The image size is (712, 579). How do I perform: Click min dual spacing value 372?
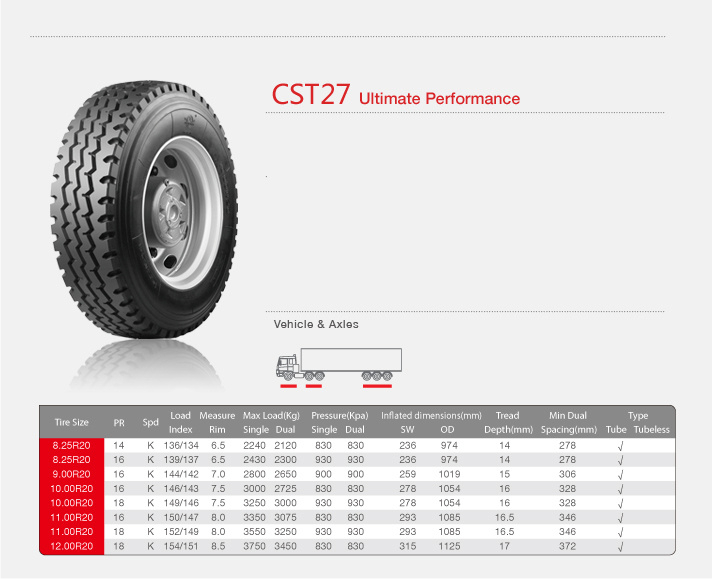point(568,546)
